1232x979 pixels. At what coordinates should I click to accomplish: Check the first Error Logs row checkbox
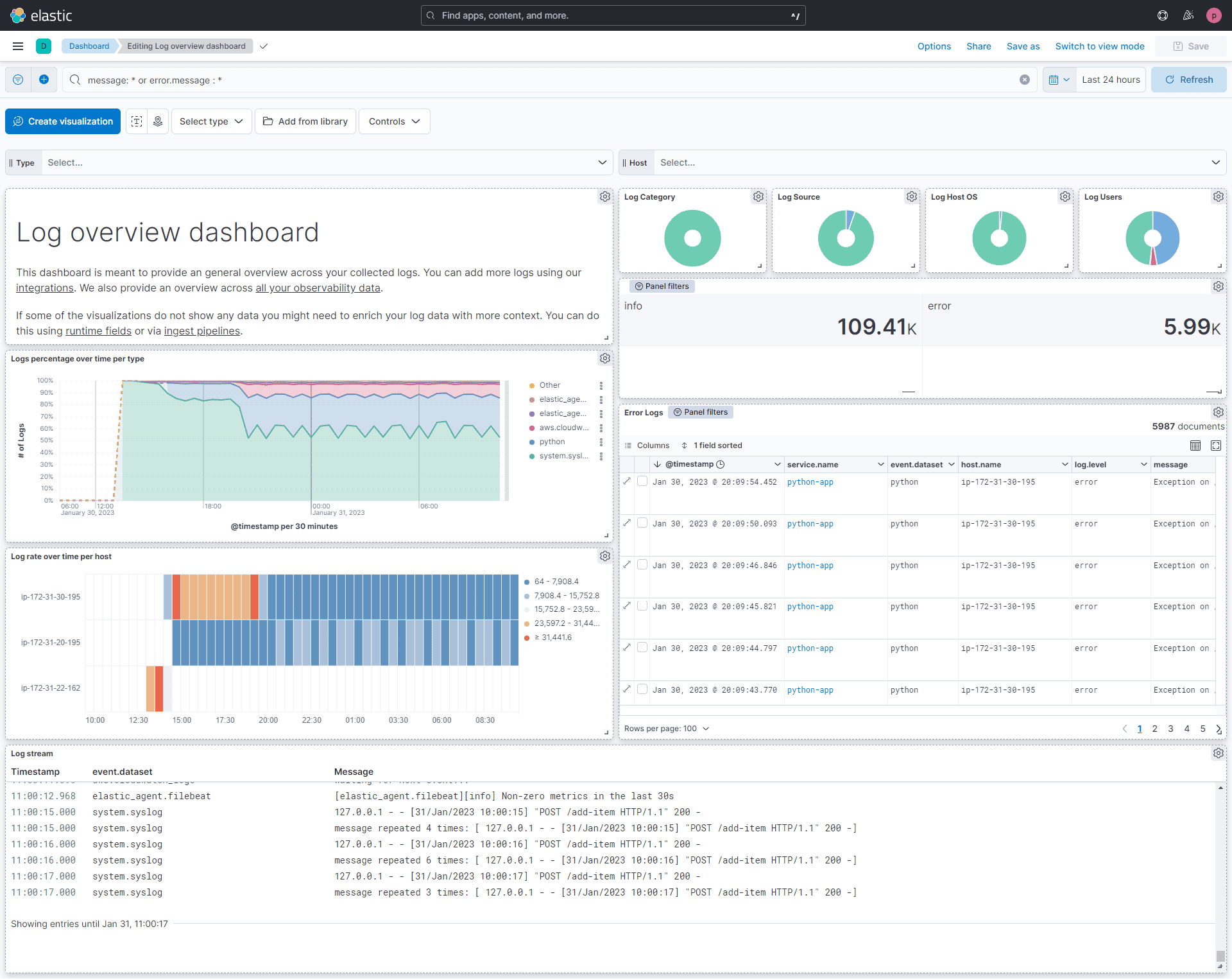[x=642, y=481]
